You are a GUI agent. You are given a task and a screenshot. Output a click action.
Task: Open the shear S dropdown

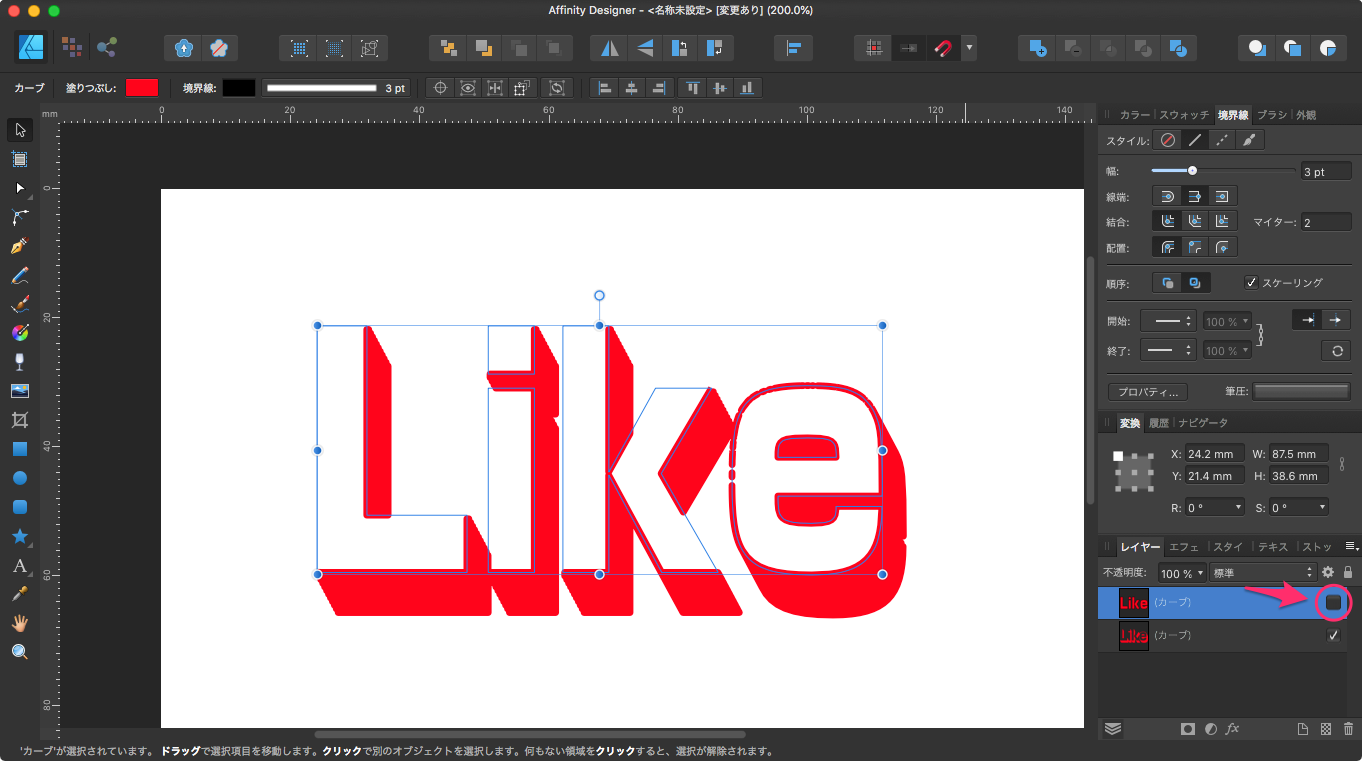pos(1299,508)
